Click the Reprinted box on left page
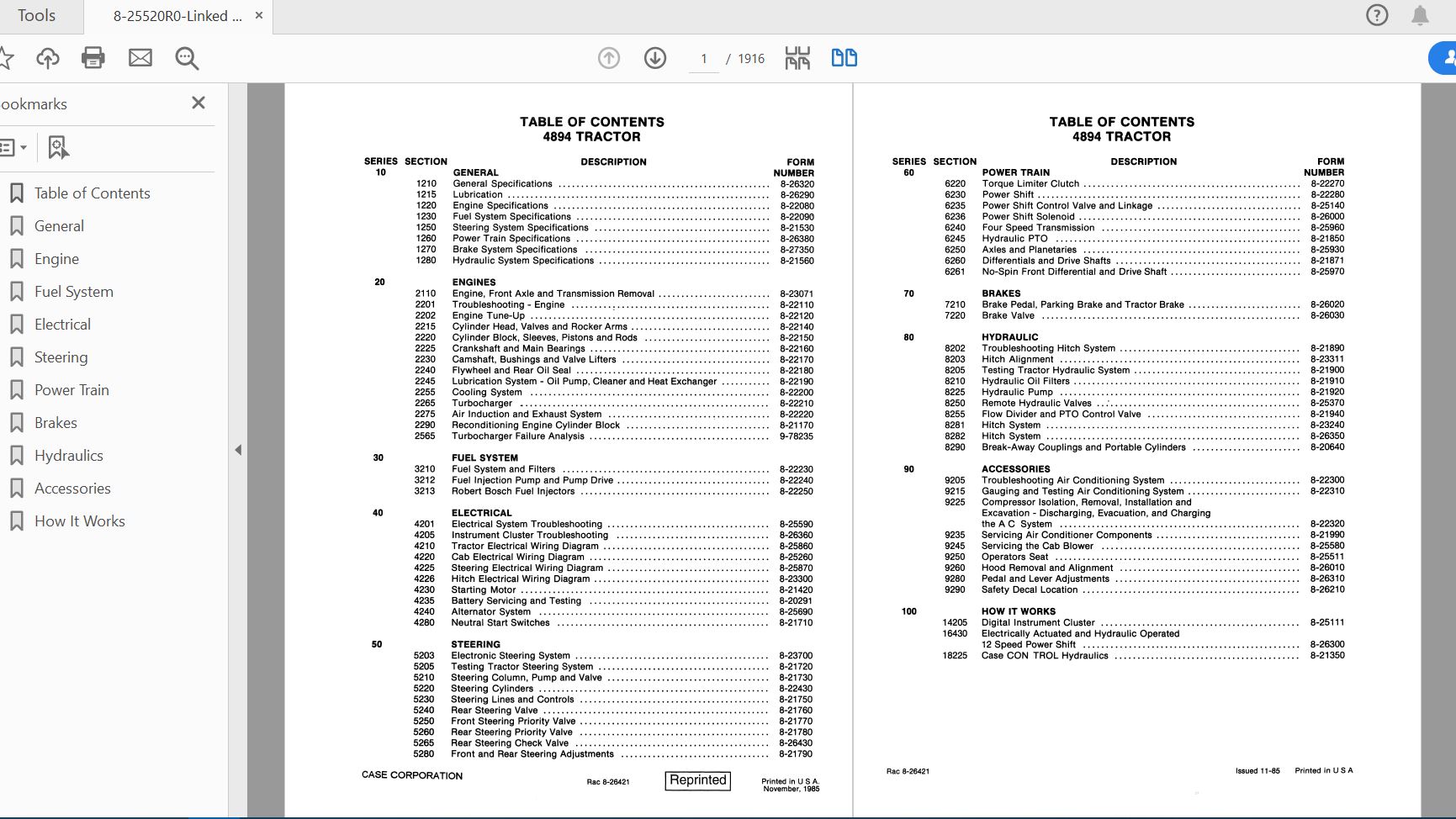Viewport: 1456px width, 819px height. [x=697, y=780]
